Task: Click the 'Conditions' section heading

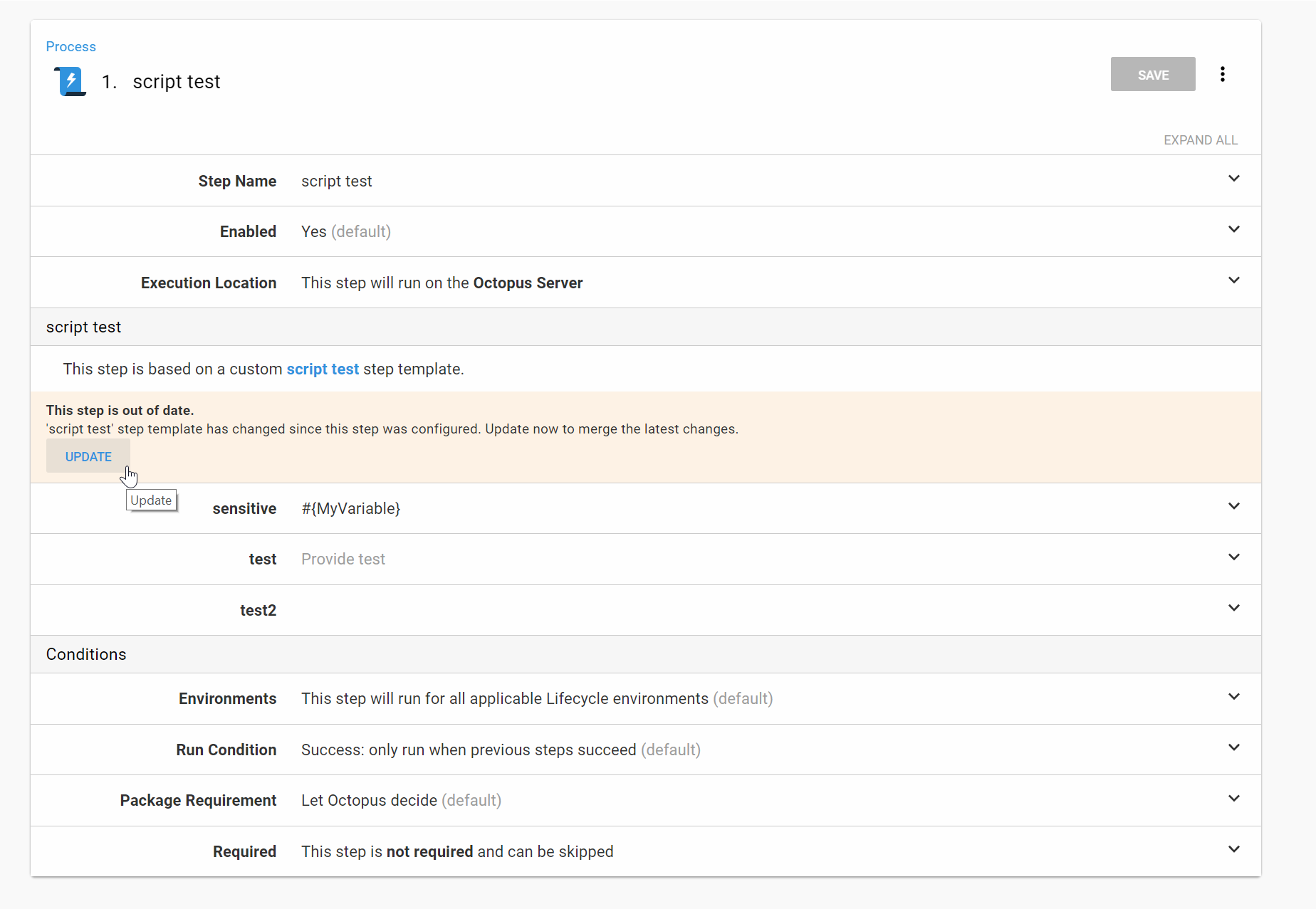Action: 86,654
